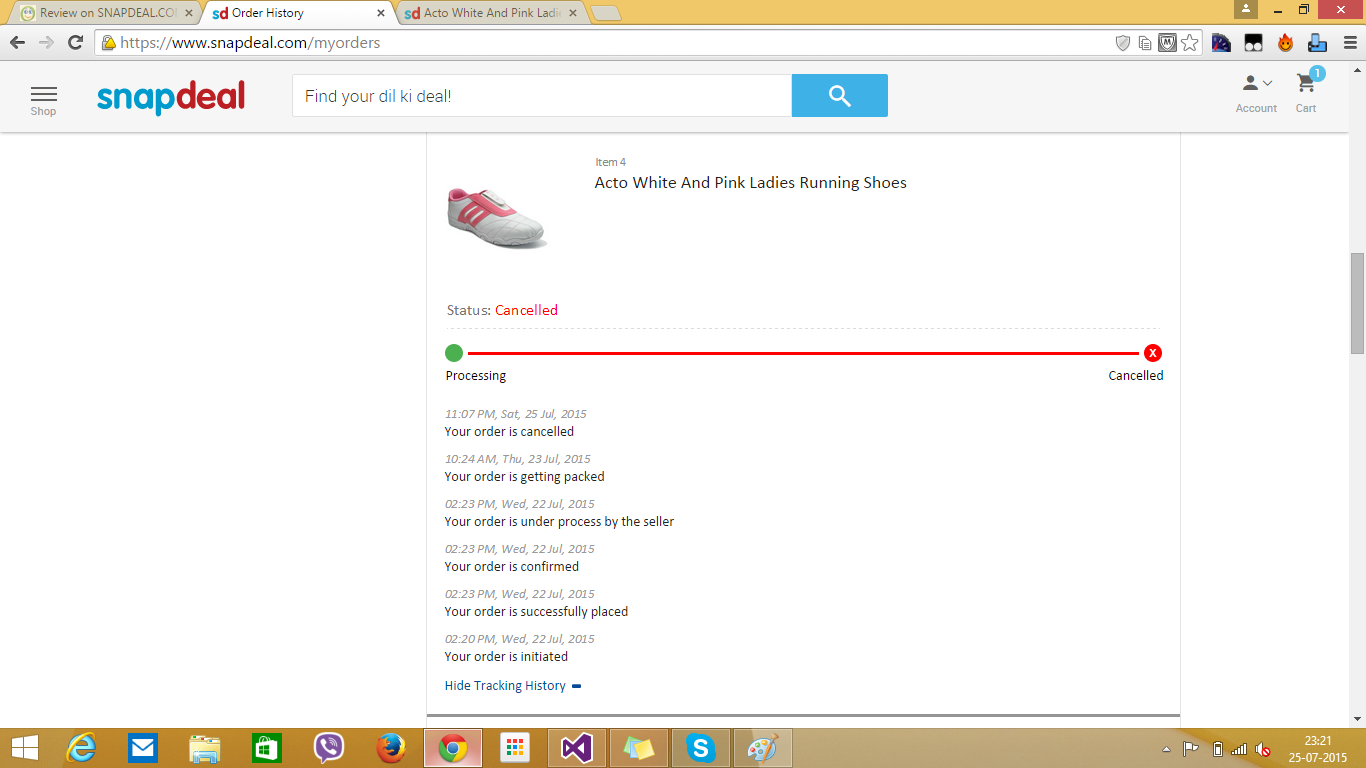
Task: Switch to the Review on SNAPDEAL tab
Action: tap(100, 13)
